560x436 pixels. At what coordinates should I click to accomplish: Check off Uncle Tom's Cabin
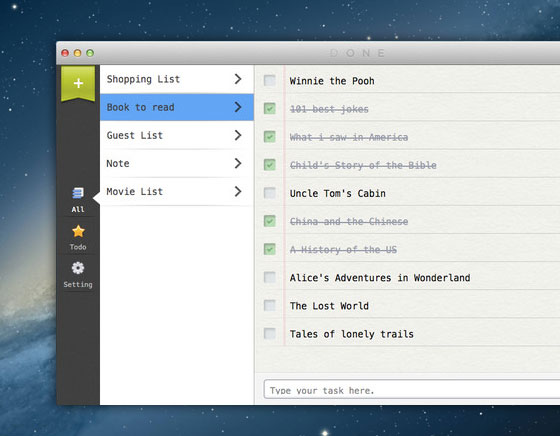pyautogui.click(x=270, y=193)
